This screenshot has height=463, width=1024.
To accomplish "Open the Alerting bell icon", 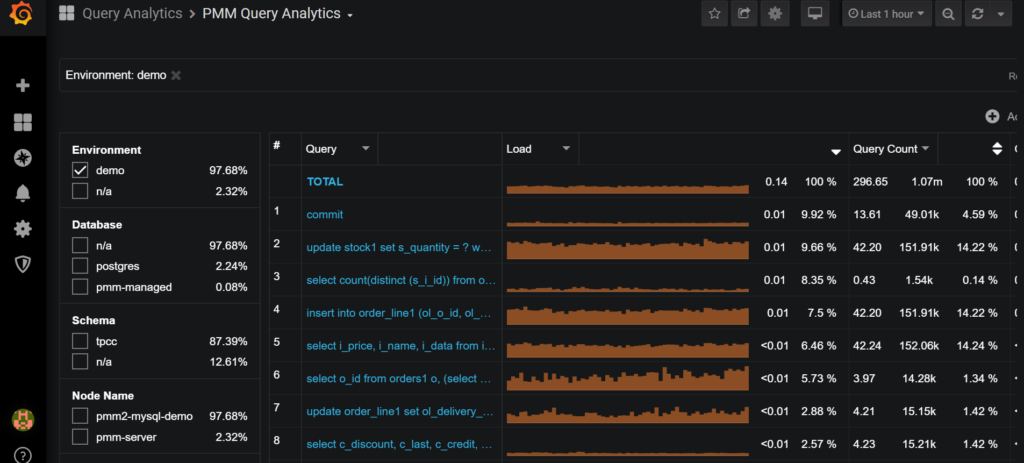I will pos(23,194).
